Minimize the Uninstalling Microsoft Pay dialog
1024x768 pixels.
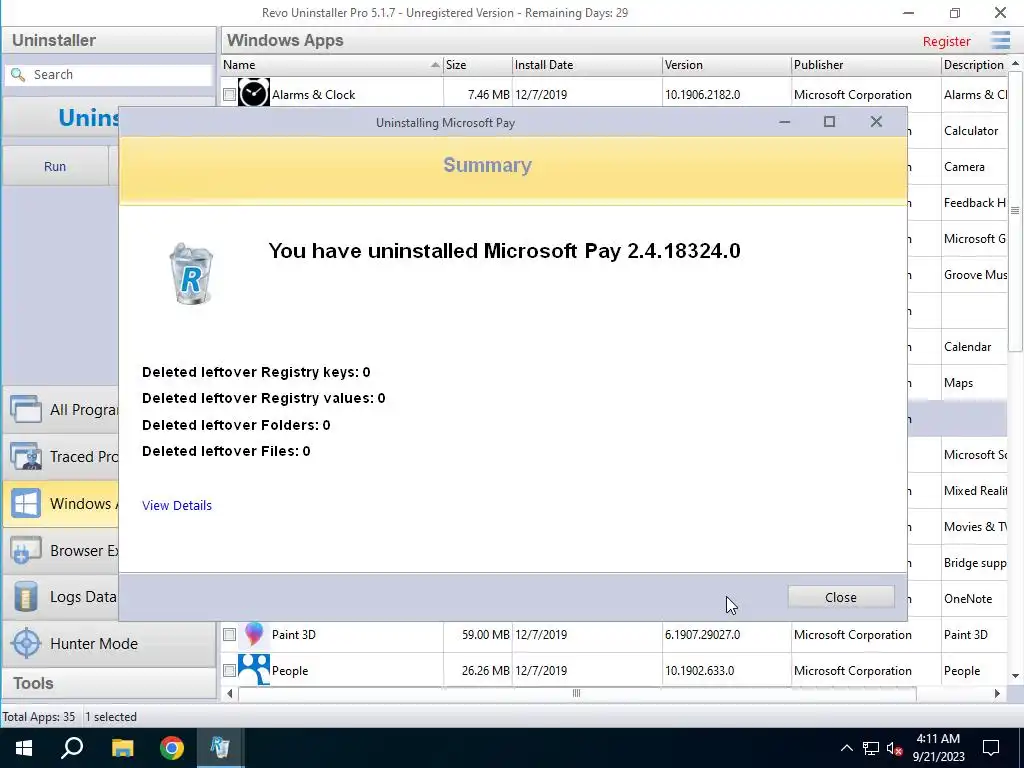(784, 121)
